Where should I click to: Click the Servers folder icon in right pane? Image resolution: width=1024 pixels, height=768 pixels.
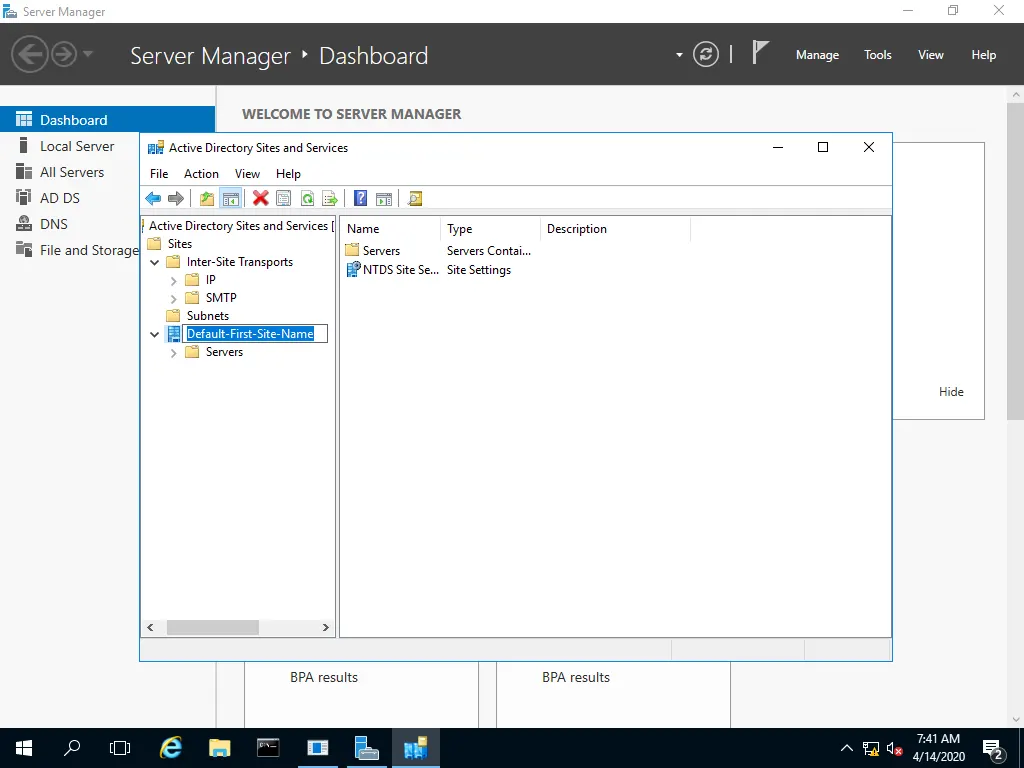point(352,250)
